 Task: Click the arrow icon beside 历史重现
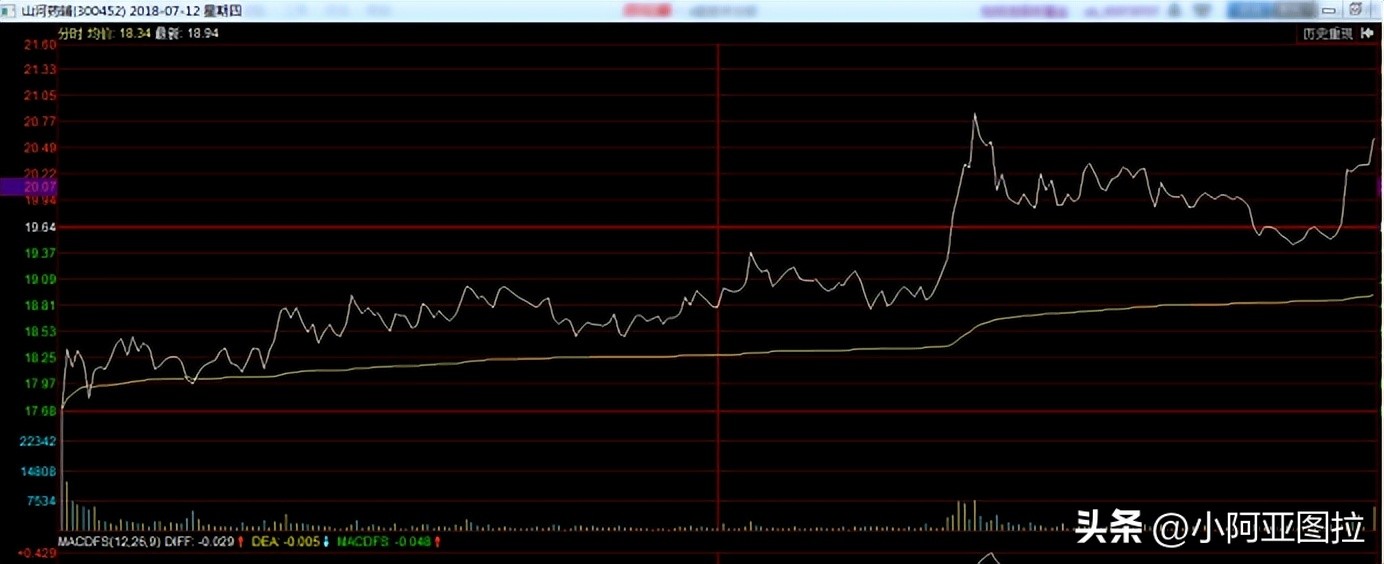click(x=1368, y=33)
